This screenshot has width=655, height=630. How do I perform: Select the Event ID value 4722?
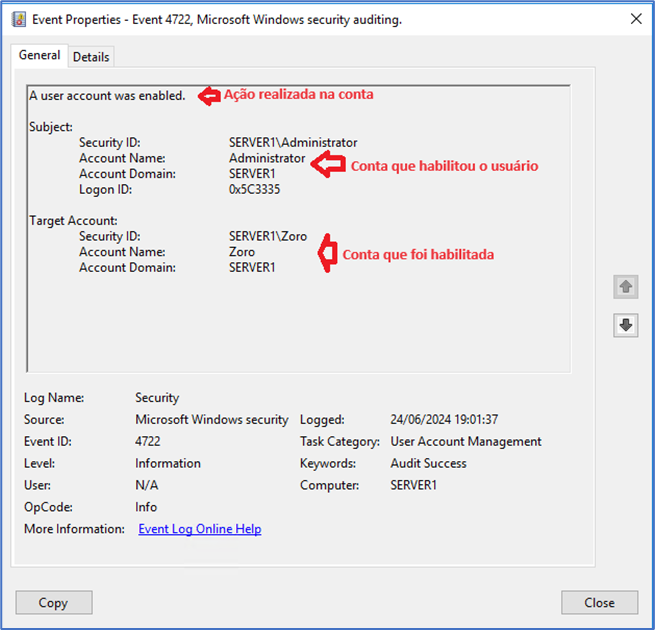(148, 442)
